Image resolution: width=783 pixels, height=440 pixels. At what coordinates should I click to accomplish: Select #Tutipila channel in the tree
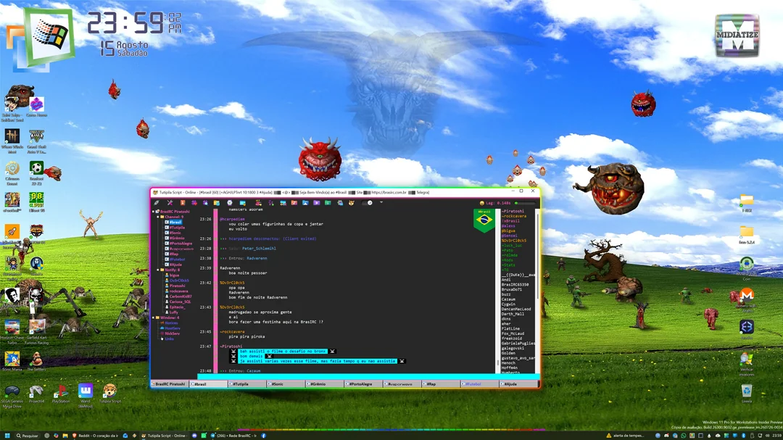(177, 228)
